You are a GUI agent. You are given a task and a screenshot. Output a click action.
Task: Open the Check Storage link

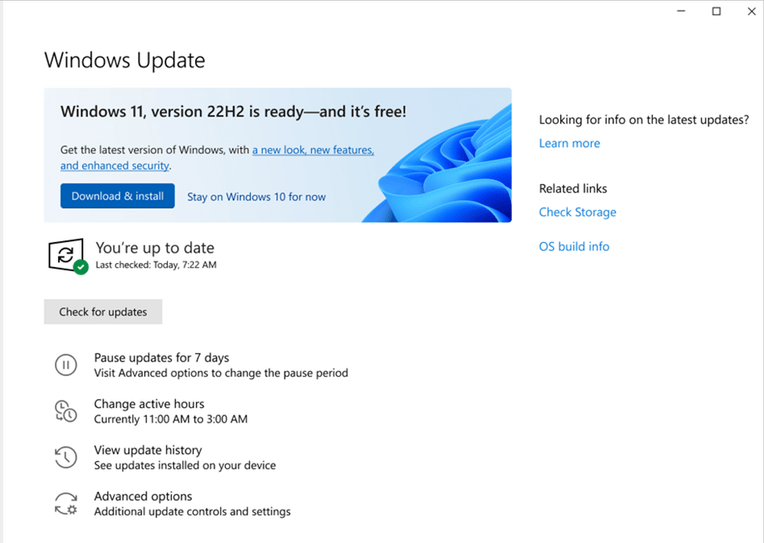pos(577,212)
